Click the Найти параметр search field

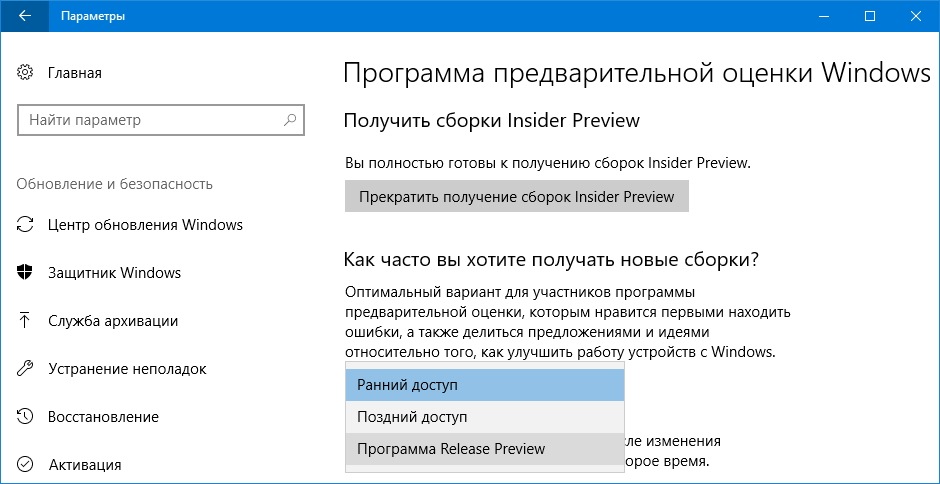pos(161,119)
